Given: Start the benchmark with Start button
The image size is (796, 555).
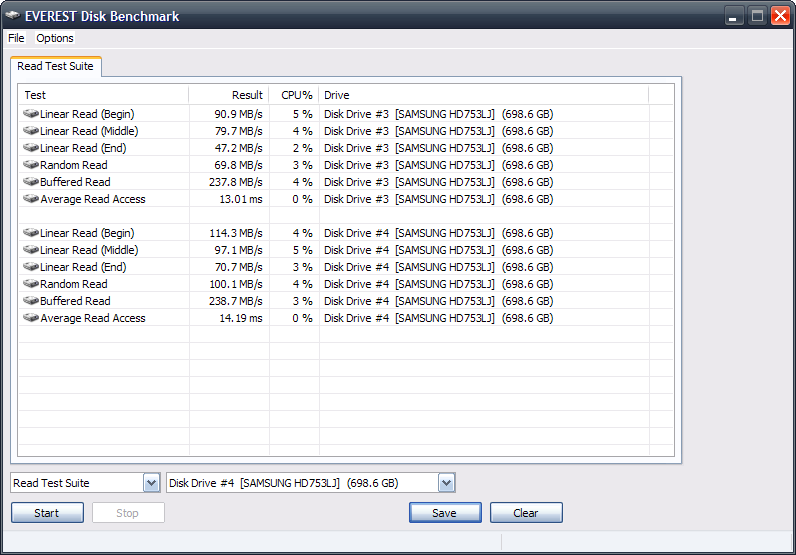Looking at the screenshot, I should coord(47,513).
